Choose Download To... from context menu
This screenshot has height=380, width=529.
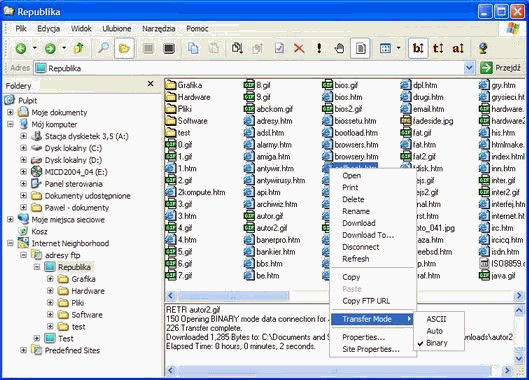click(368, 235)
